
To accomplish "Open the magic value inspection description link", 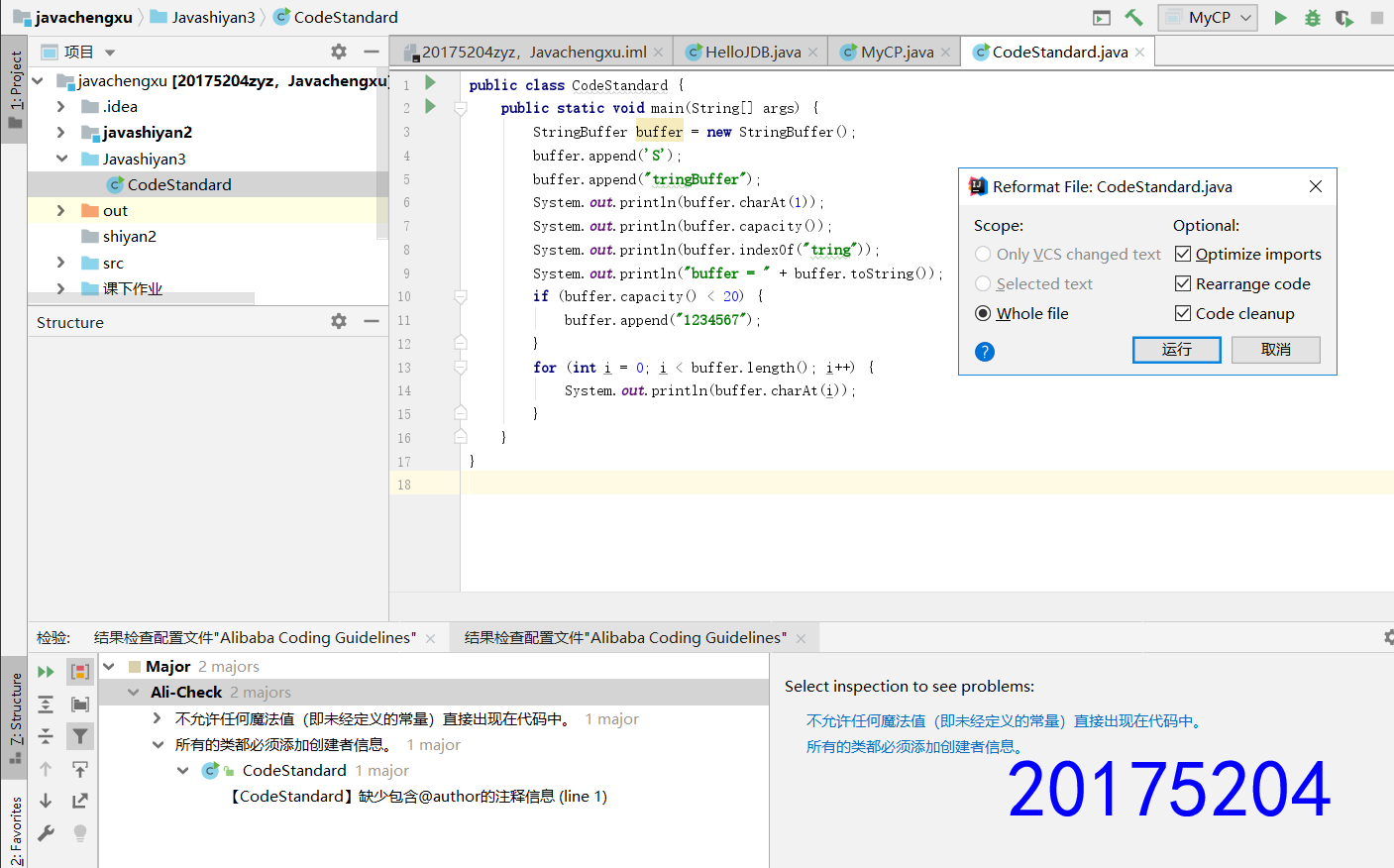I will 1007,721.
